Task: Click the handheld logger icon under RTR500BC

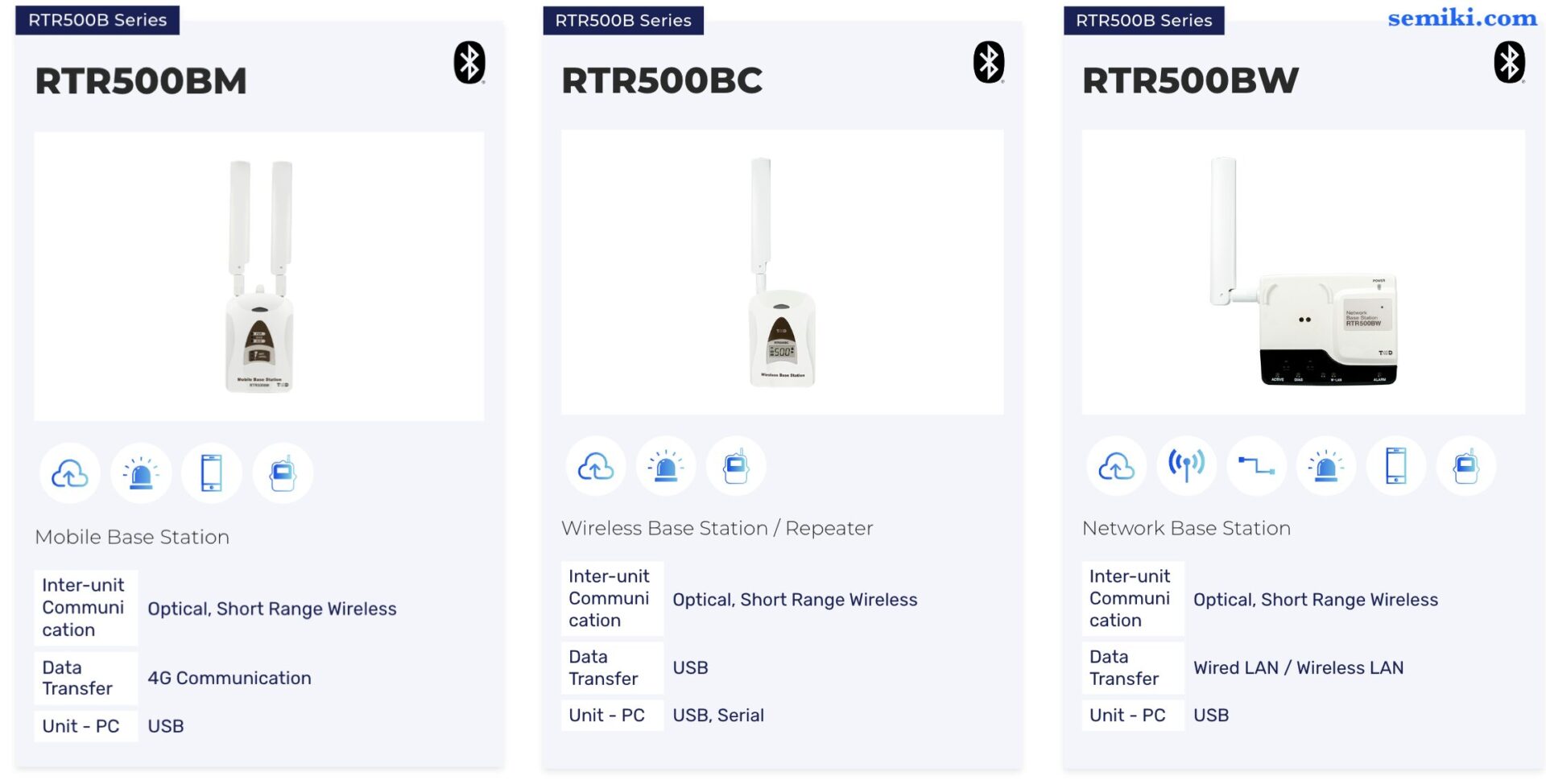Action: click(736, 466)
